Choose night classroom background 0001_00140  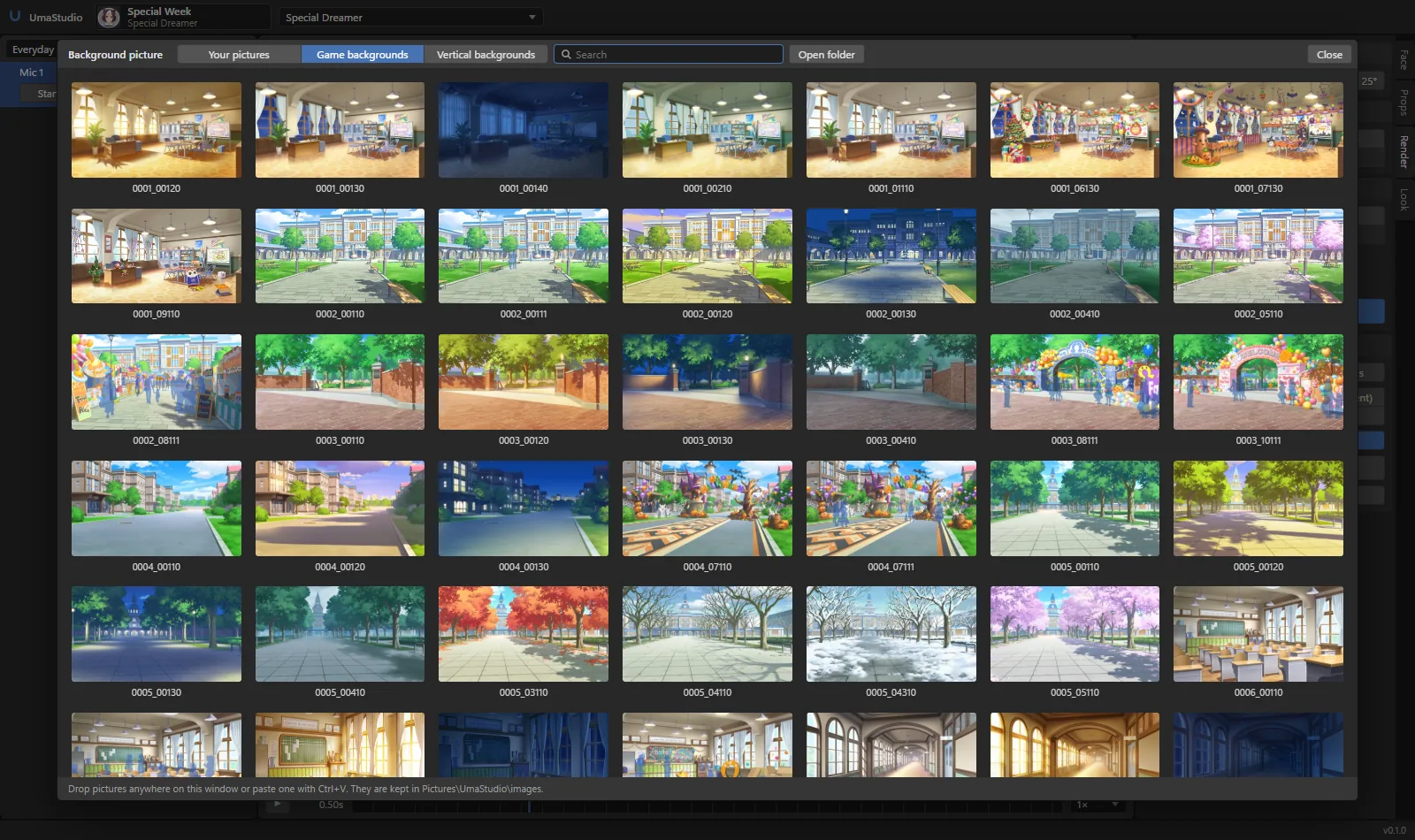(524, 130)
